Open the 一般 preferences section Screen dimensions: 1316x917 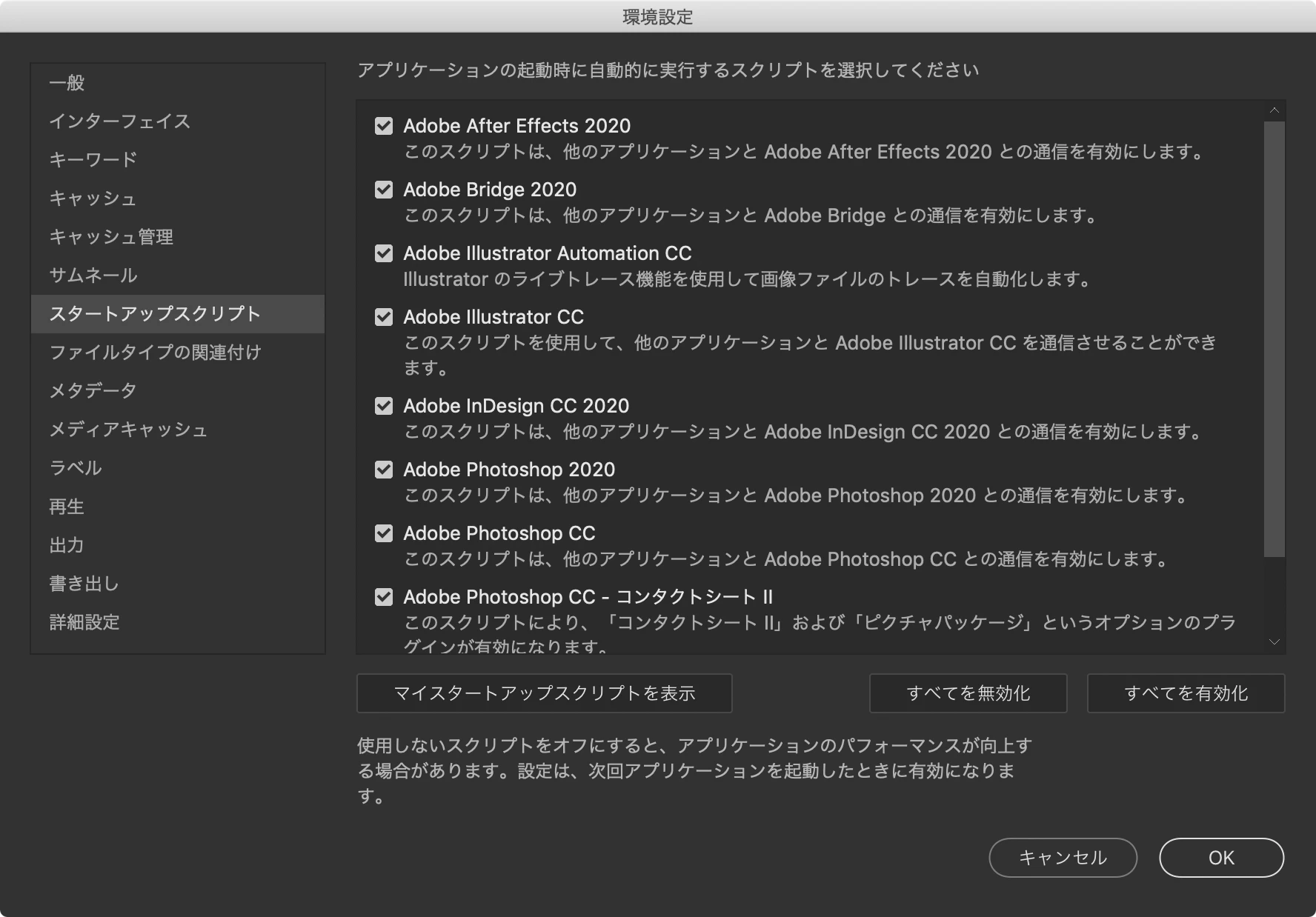178,83
